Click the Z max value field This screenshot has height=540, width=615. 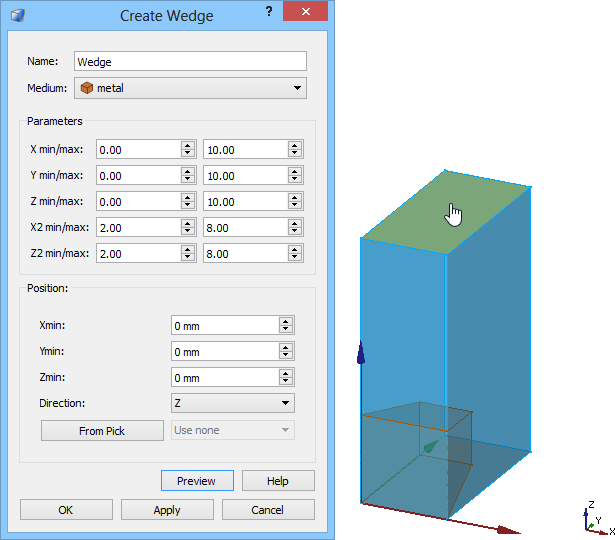pos(246,202)
